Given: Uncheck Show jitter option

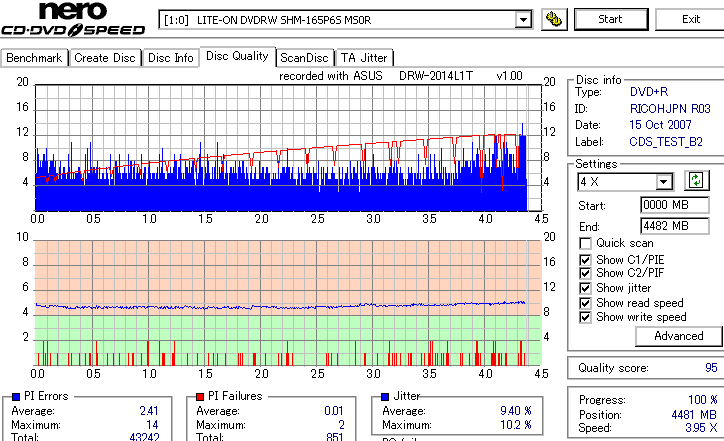Looking at the screenshot, I should point(585,289).
